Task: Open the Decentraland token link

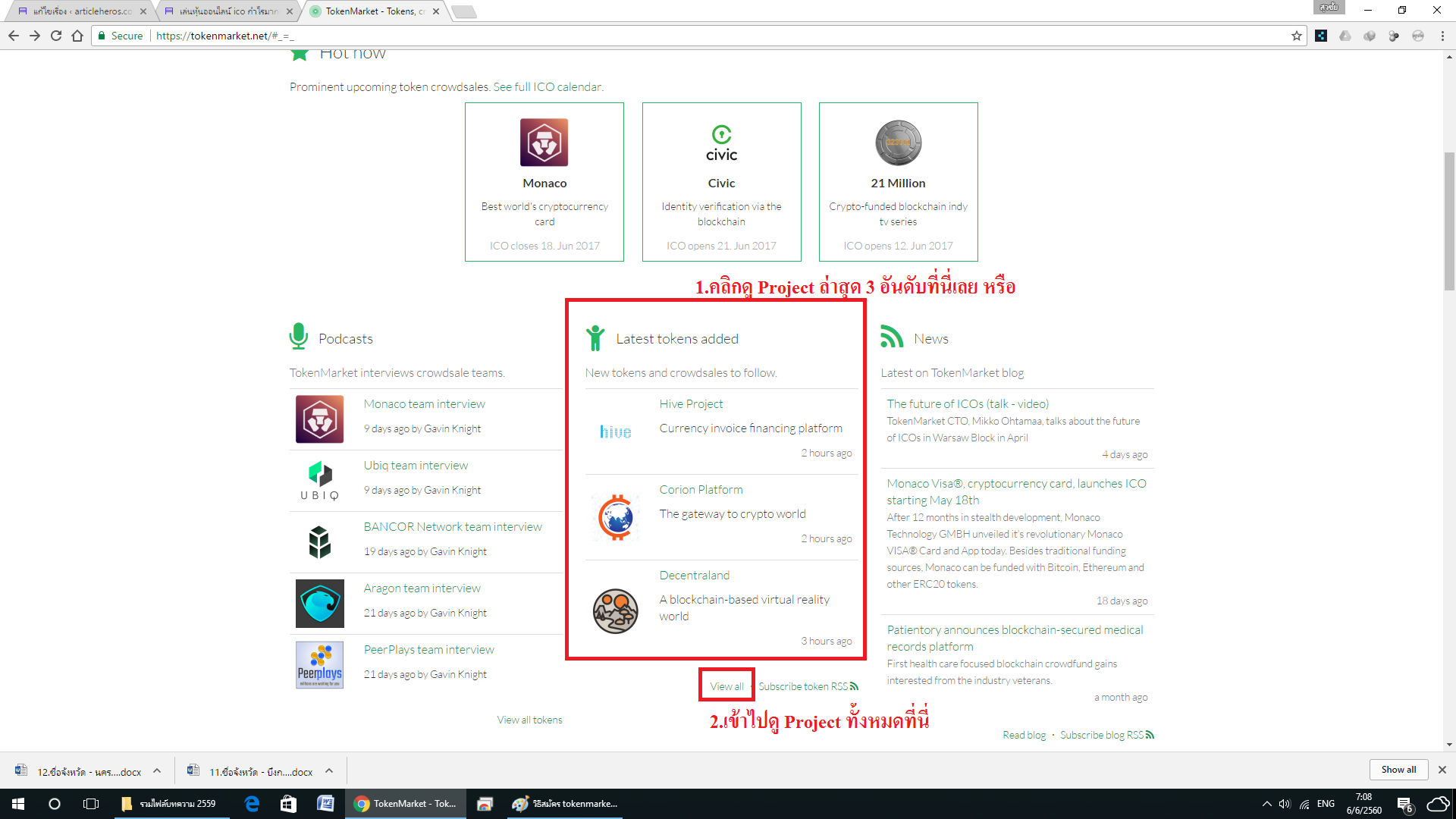Action: point(694,576)
